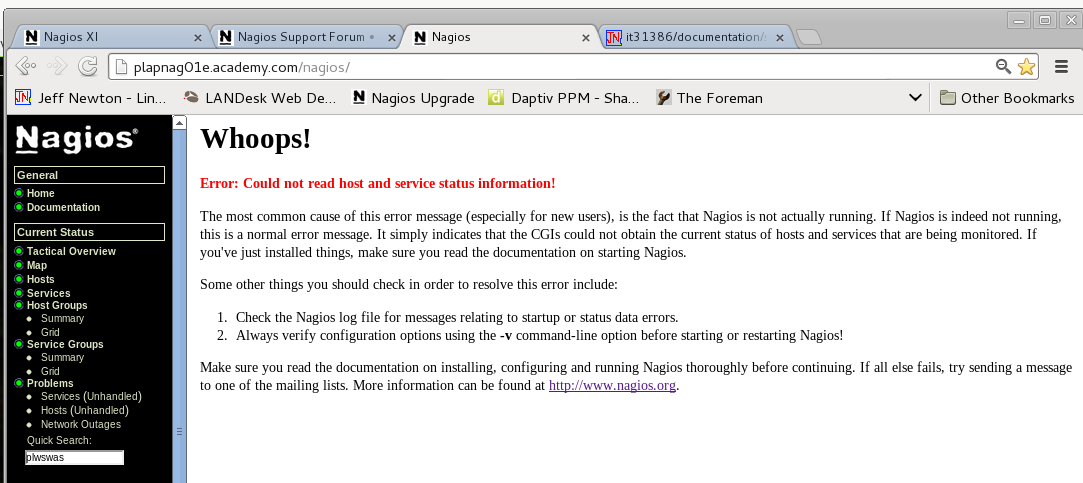Click the zoom magnifier icon in address bar

[x=1003, y=67]
